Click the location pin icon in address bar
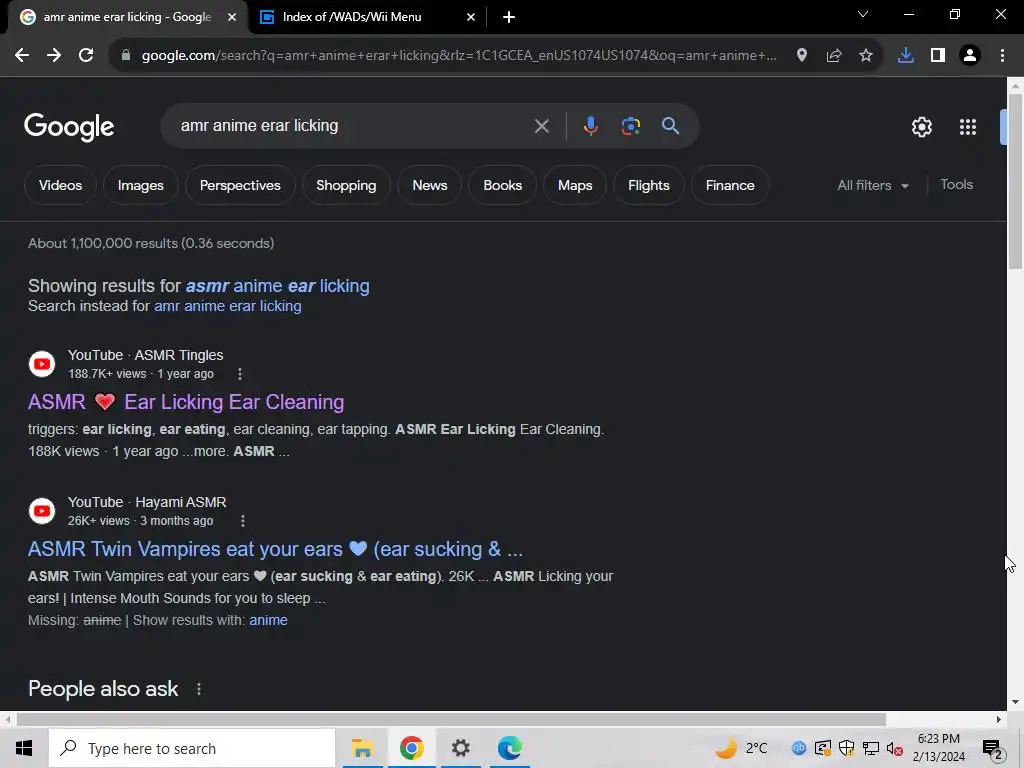Viewport: 1024px width, 768px height. pos(802,56)
